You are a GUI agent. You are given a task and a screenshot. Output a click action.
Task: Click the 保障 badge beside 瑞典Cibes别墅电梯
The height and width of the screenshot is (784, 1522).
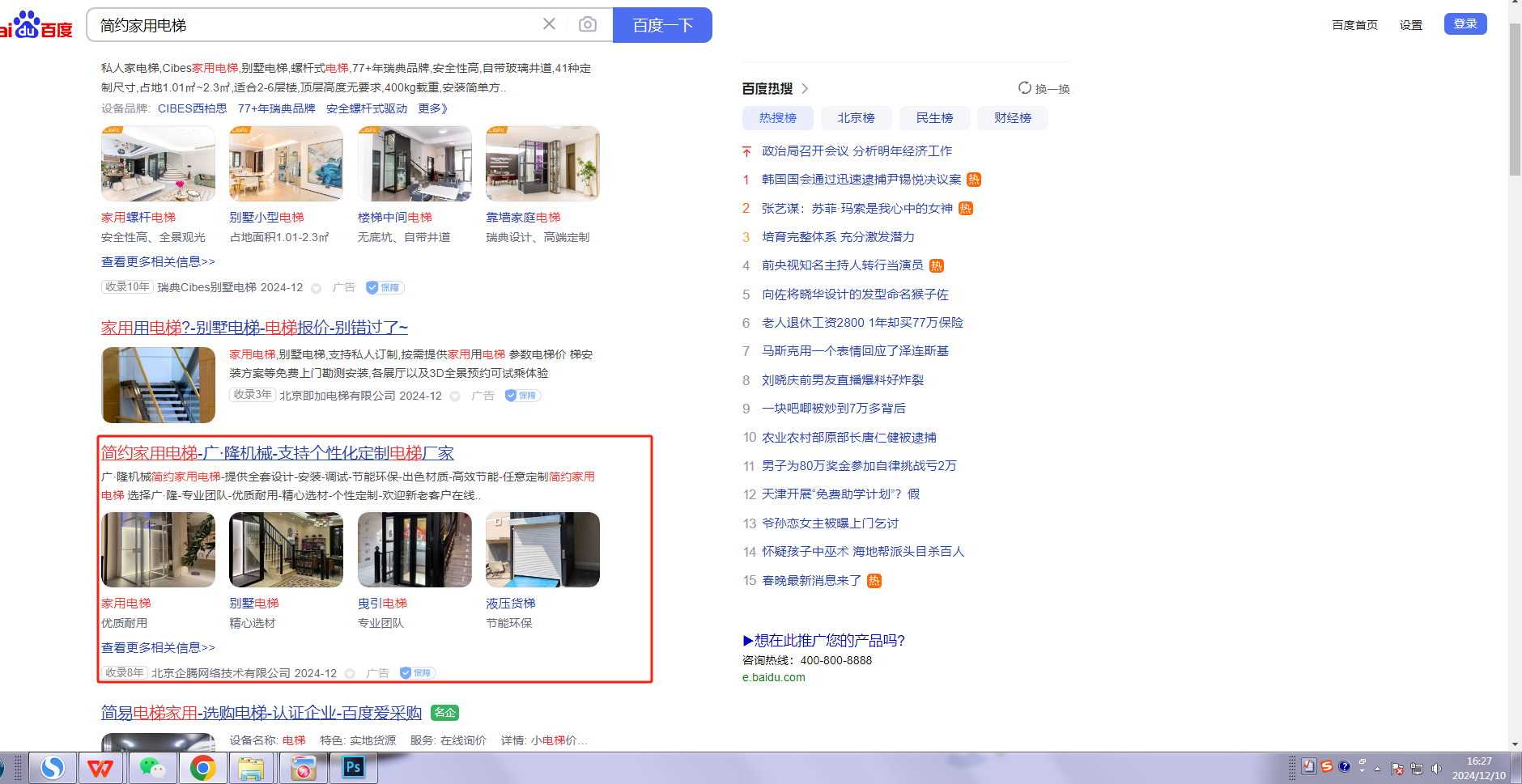385,287
